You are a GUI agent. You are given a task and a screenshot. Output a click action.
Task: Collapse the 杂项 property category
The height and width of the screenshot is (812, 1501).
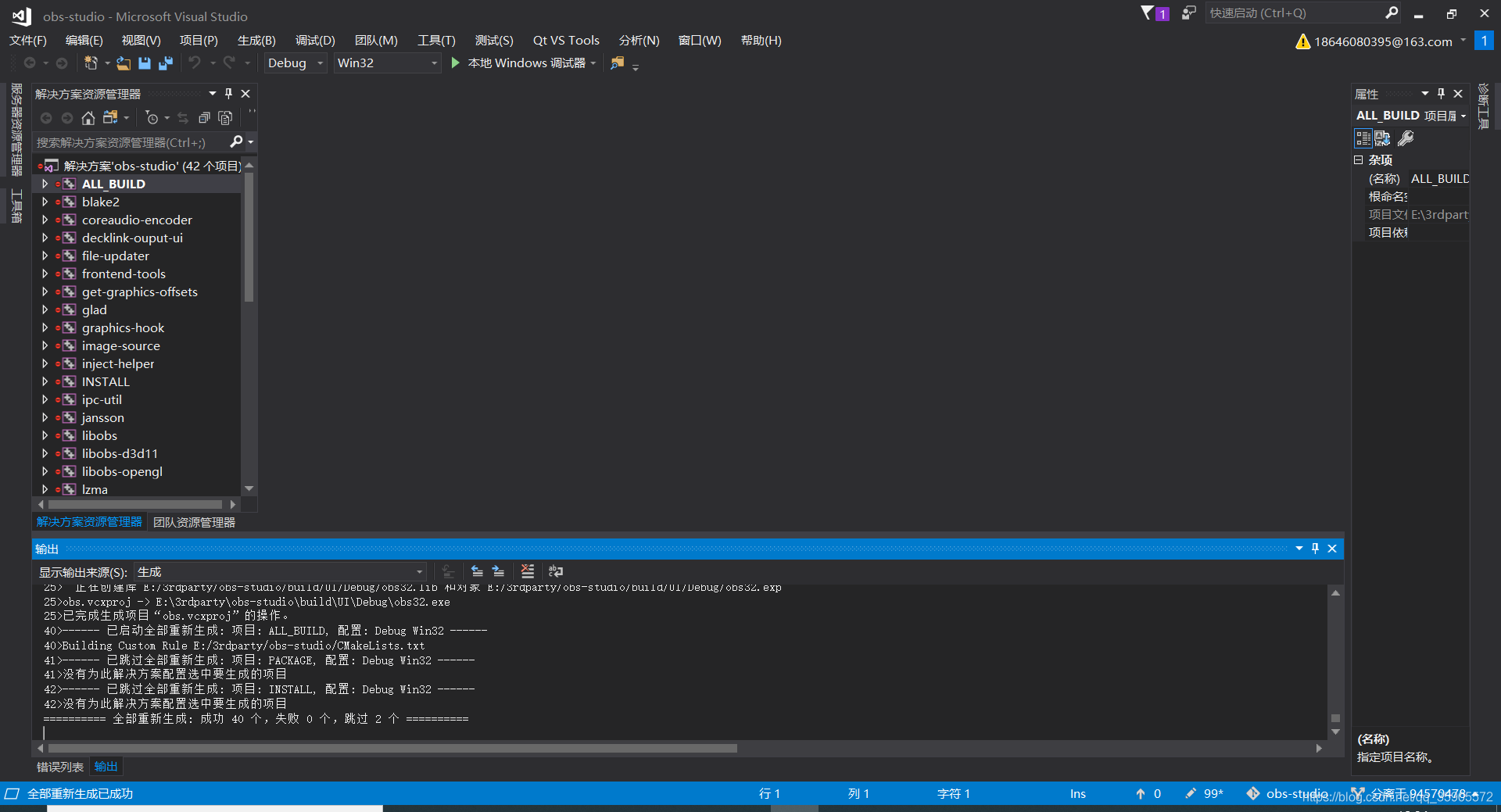pos(1359,159)
